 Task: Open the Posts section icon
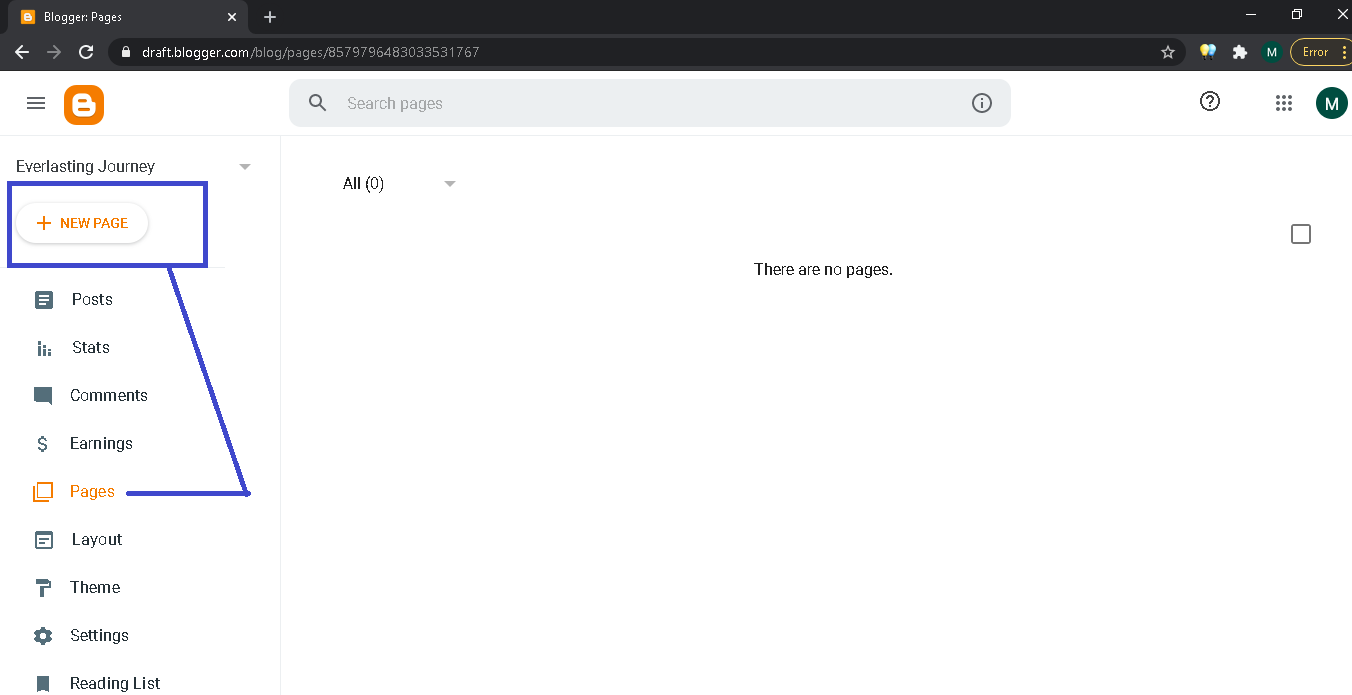[43, 299]
